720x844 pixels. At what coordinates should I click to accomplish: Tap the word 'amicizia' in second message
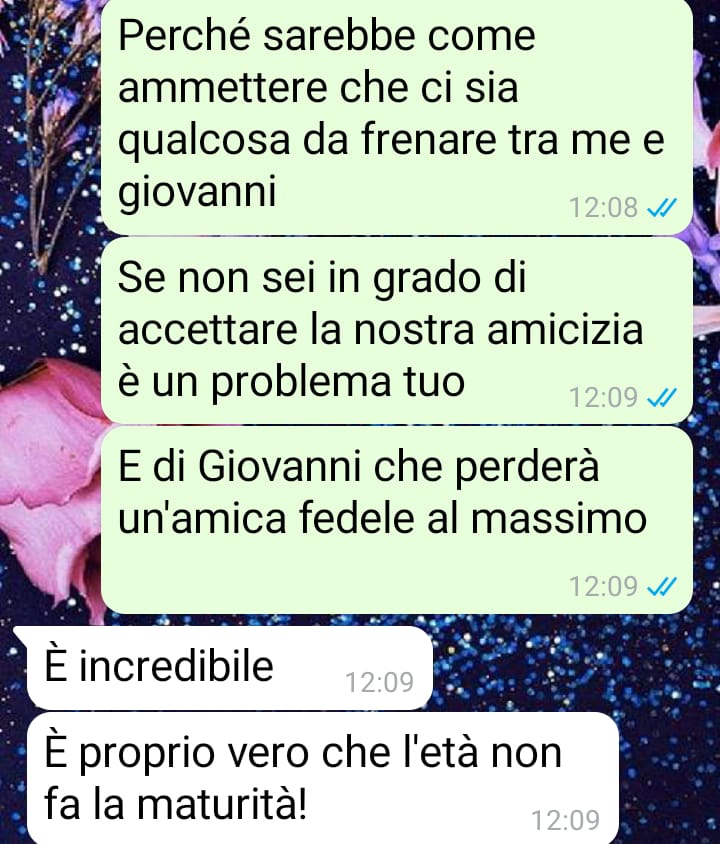coord(566,329)
